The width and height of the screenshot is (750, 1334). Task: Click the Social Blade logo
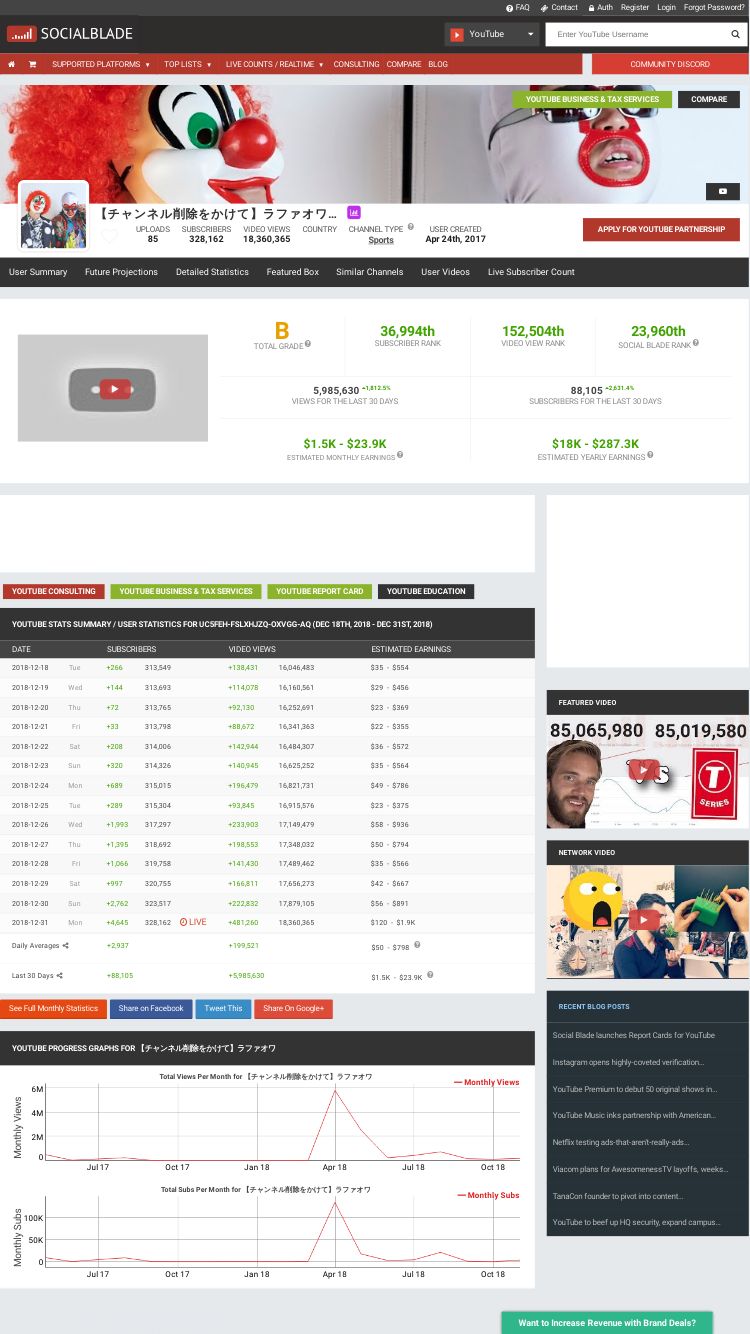point(70,34)
